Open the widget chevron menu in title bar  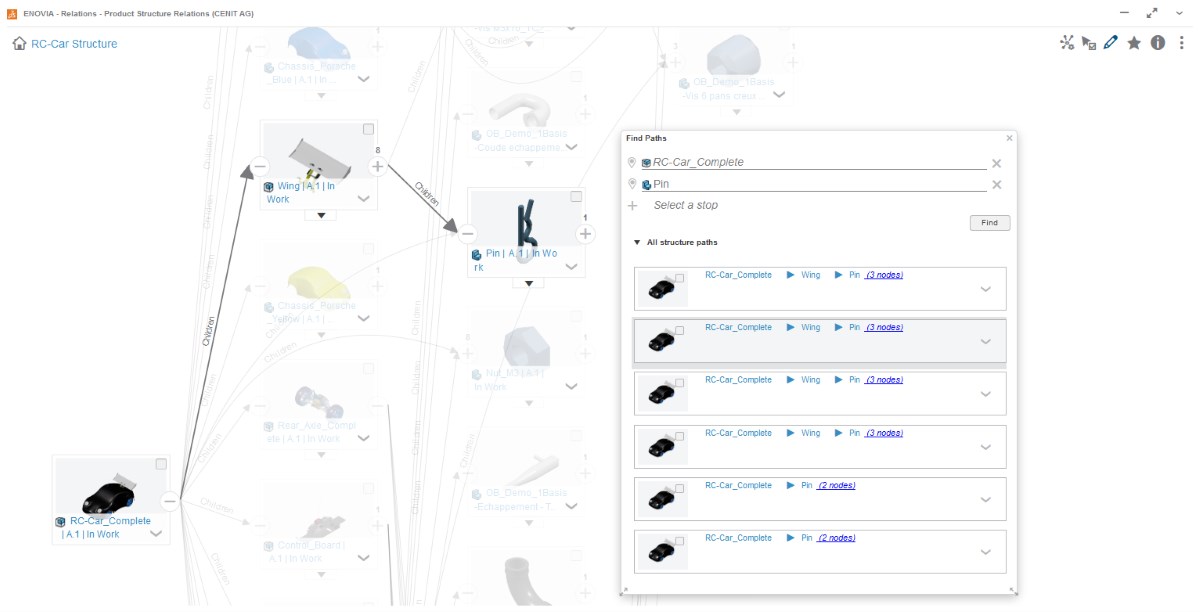tap(1181, 12)
